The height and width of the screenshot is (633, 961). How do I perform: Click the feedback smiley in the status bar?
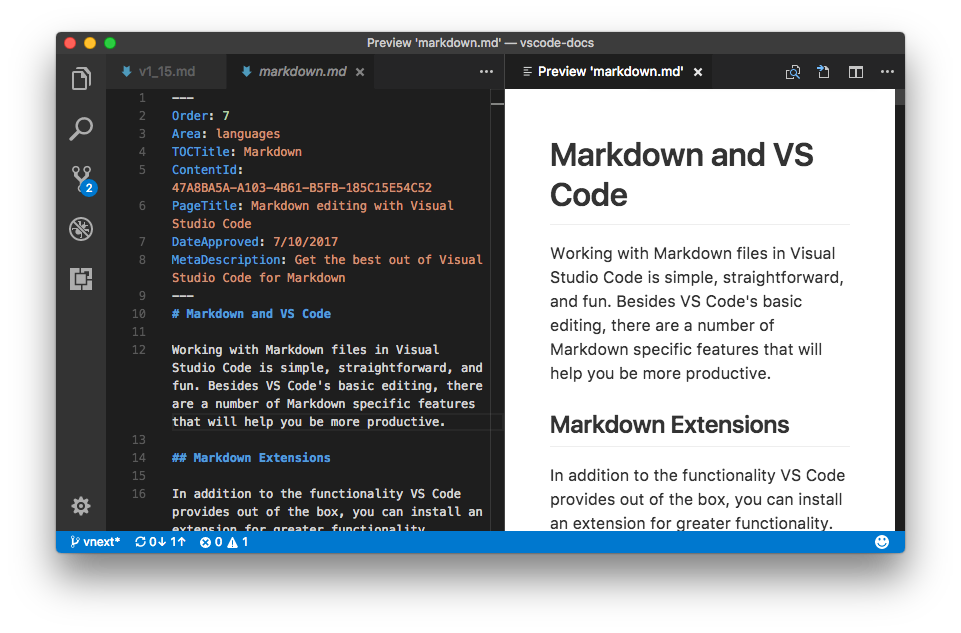tap(881, 541)
